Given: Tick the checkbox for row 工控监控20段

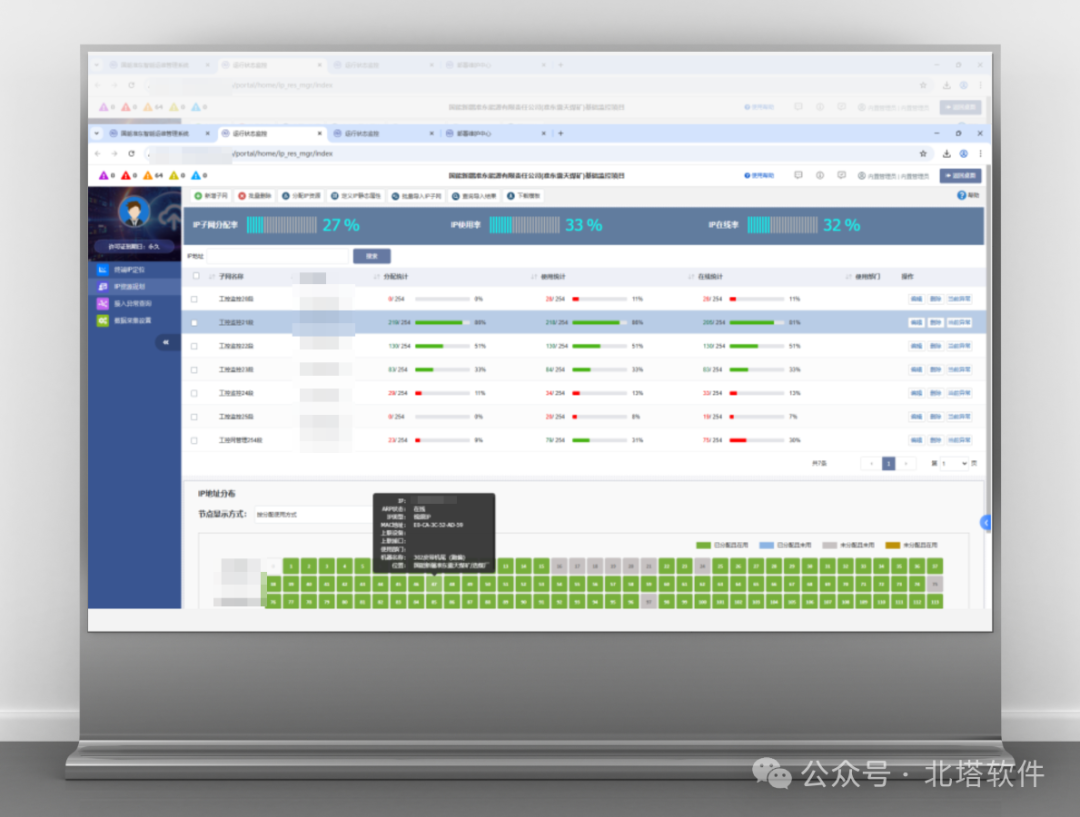Looking at the screenshot, I should [194, 300].
